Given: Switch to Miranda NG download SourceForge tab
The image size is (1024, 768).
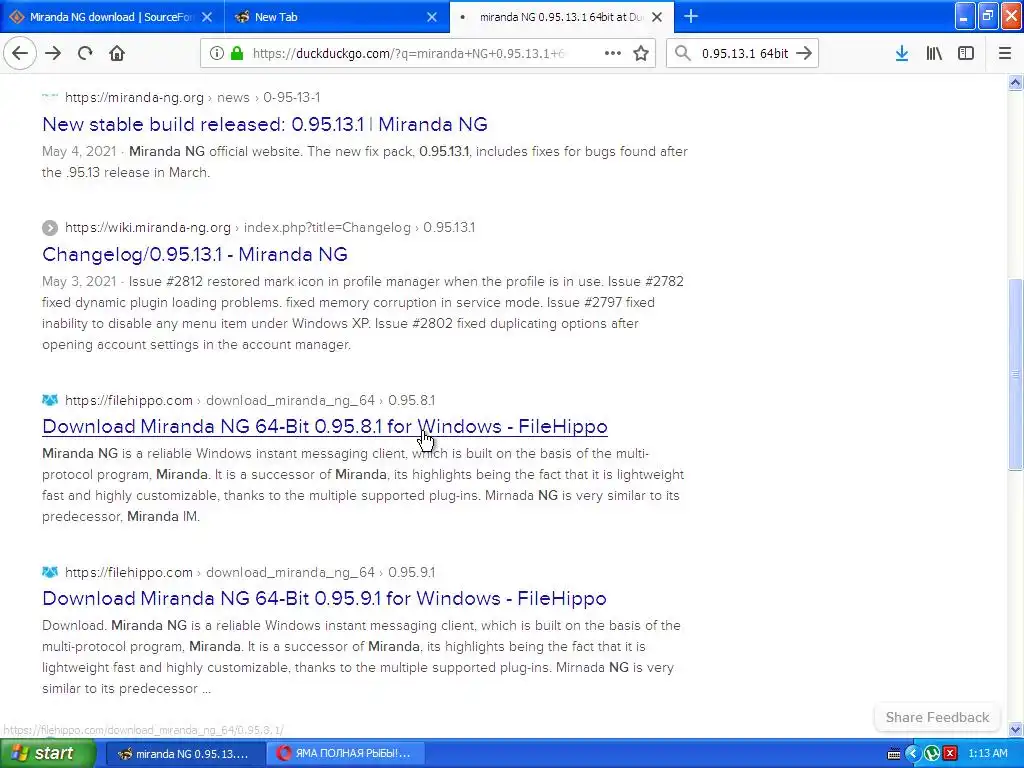Looking at the screenshot, I should coord(112,17).
